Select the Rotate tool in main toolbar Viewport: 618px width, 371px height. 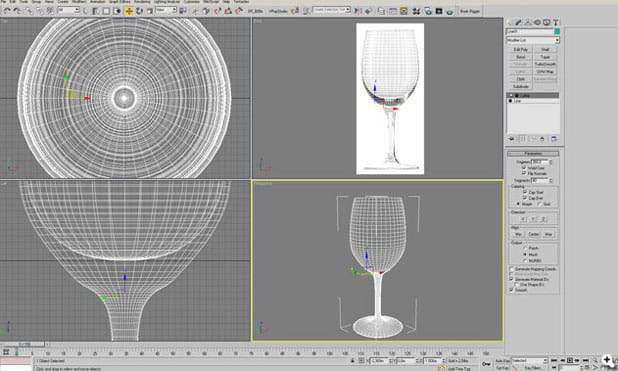pyautogui.click(x=139, y=11)
